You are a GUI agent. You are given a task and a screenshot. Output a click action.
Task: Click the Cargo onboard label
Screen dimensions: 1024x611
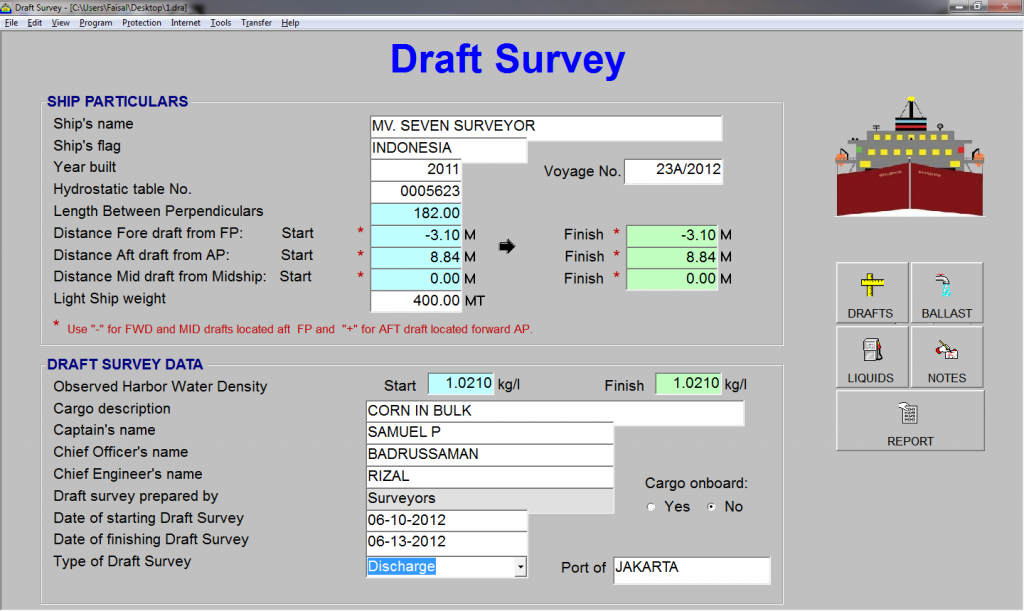696,484
